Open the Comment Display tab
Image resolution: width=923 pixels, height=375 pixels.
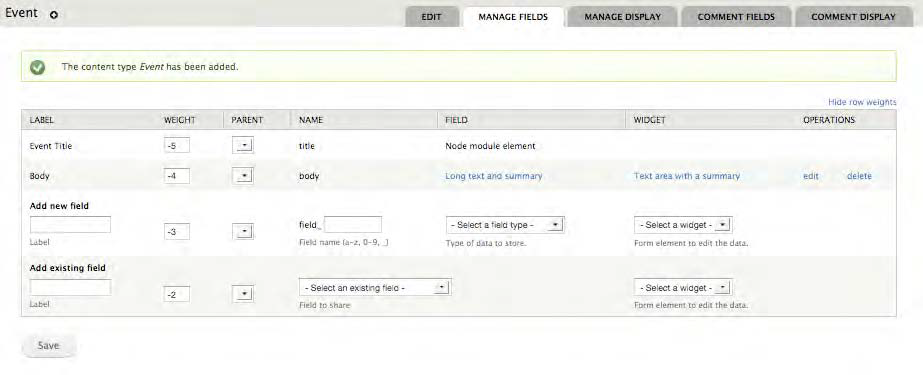click(853, 17)
